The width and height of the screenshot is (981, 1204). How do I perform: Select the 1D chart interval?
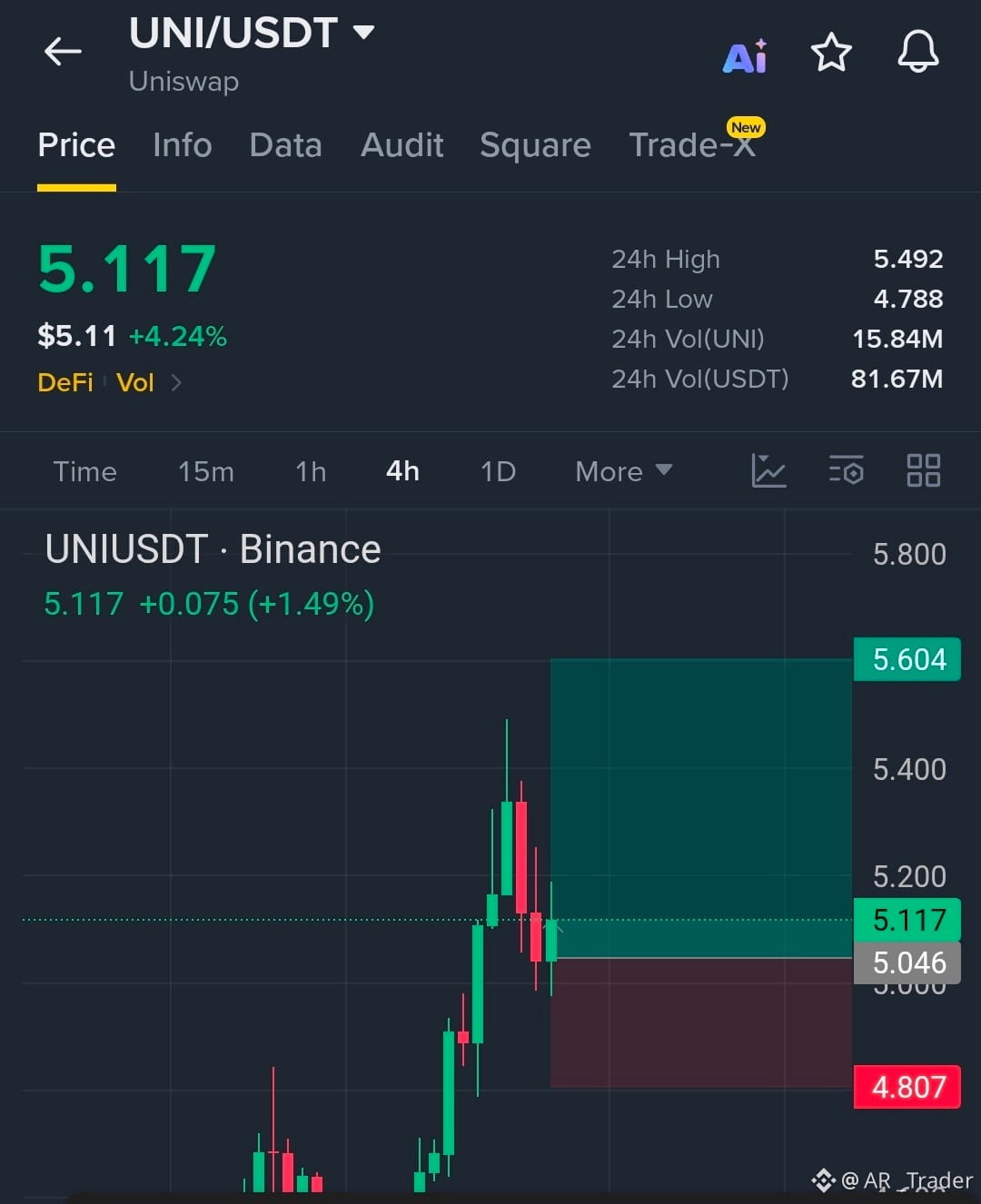498,471
